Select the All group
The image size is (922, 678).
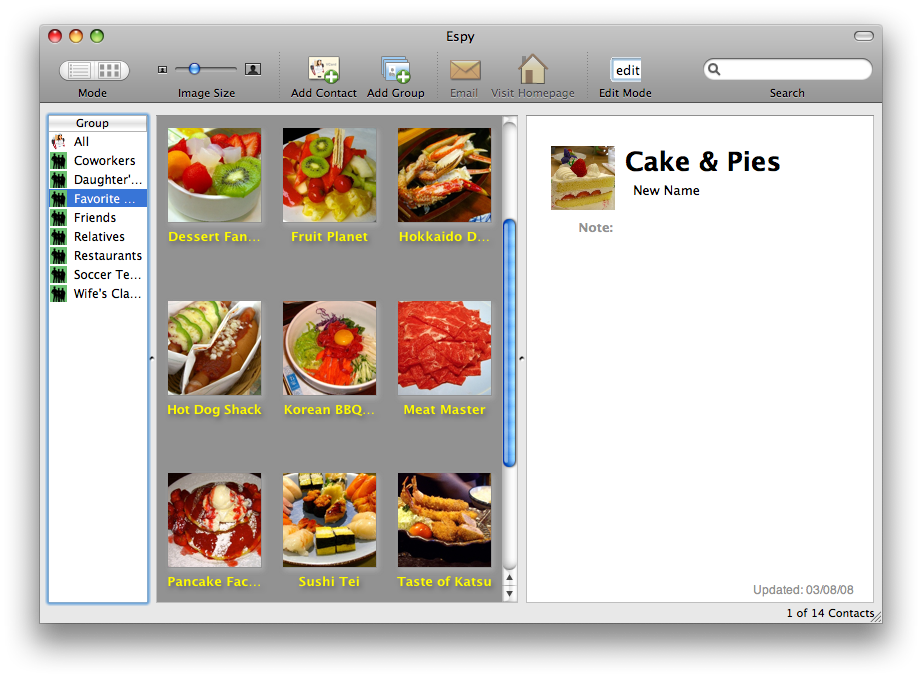(98, 142)
